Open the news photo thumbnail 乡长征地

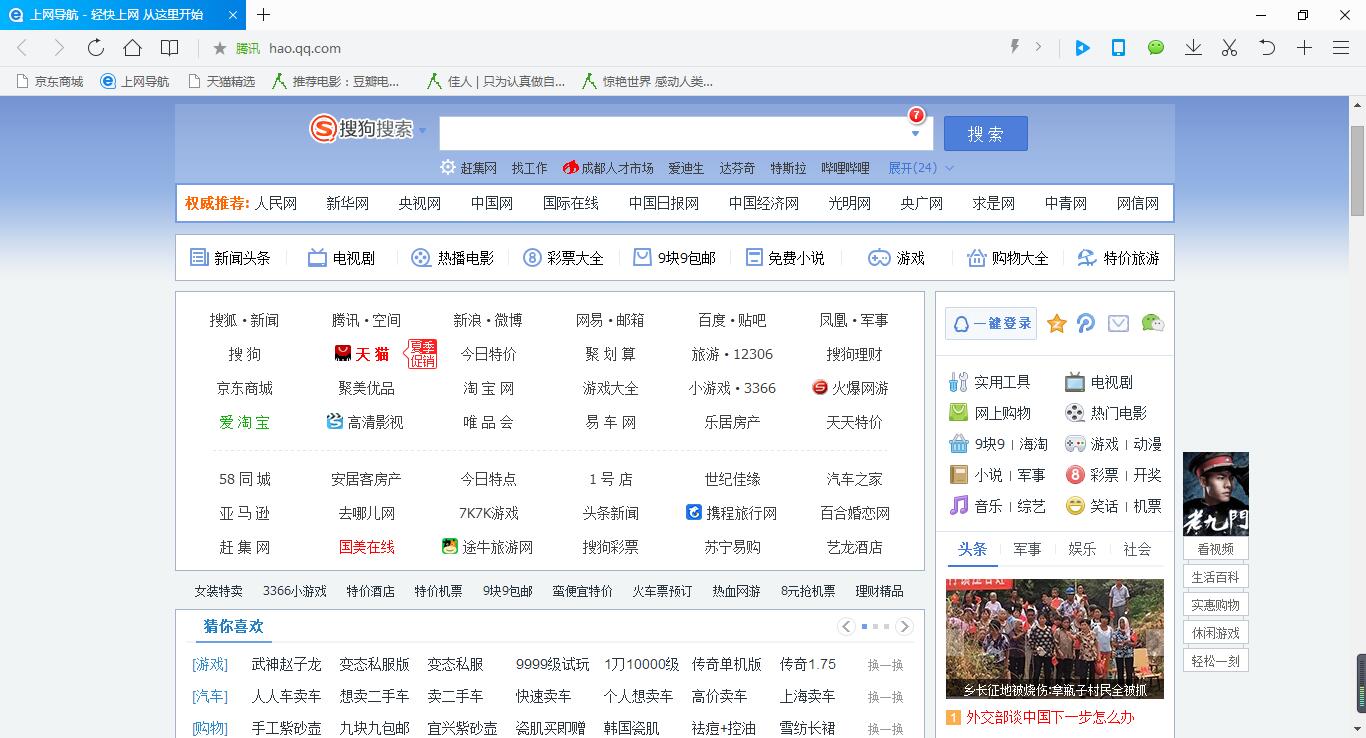(x=1055, y=639)
